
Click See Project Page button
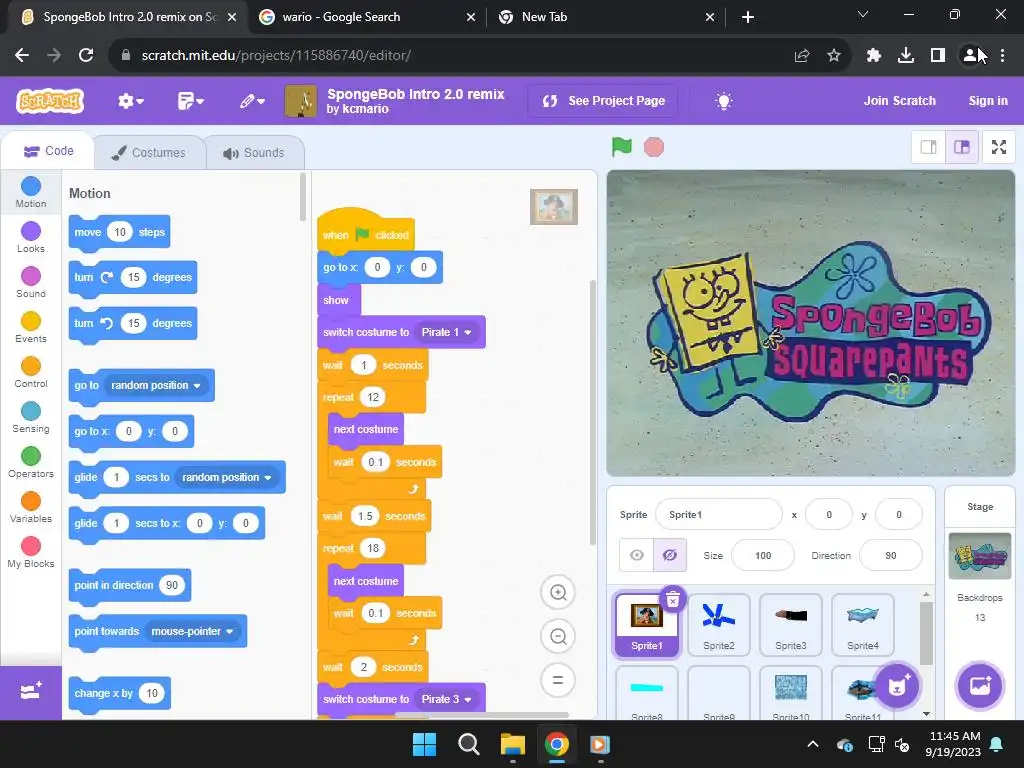point(604,101)
